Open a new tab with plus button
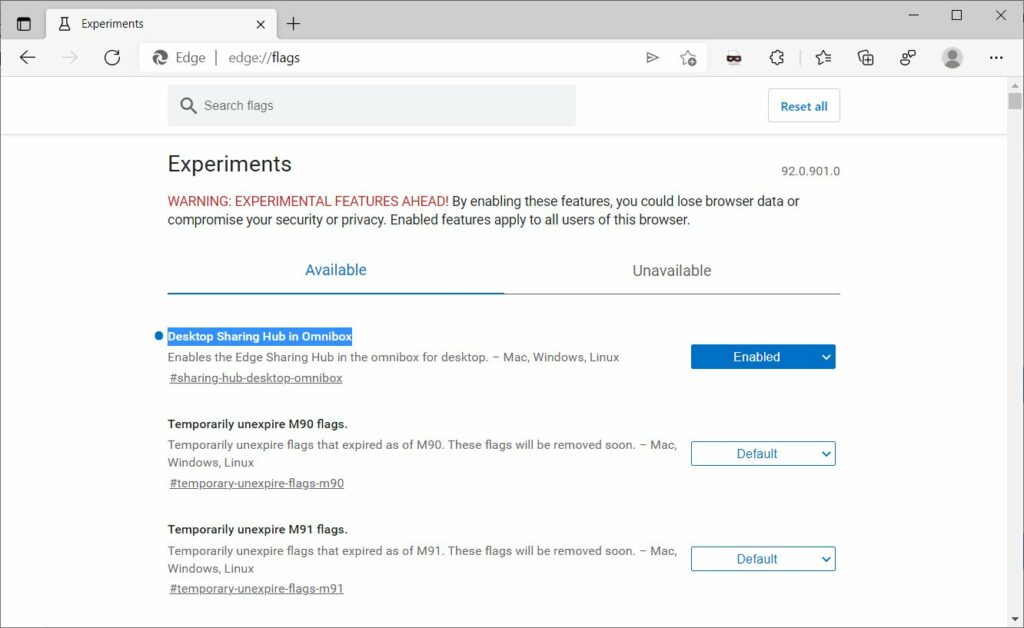1024x628 pixels. pyautogui.click(x=293, y=24)
